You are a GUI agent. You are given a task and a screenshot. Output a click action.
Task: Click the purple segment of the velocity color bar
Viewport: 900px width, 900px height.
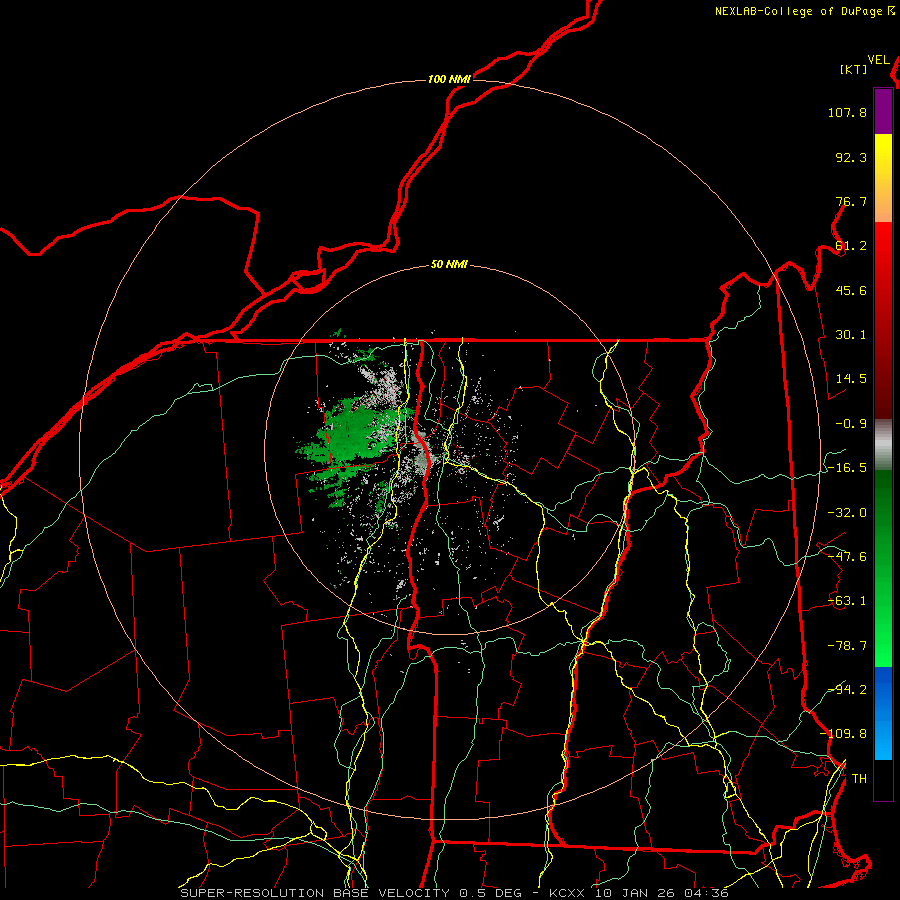pyautogui.click(x=883, y=111)
